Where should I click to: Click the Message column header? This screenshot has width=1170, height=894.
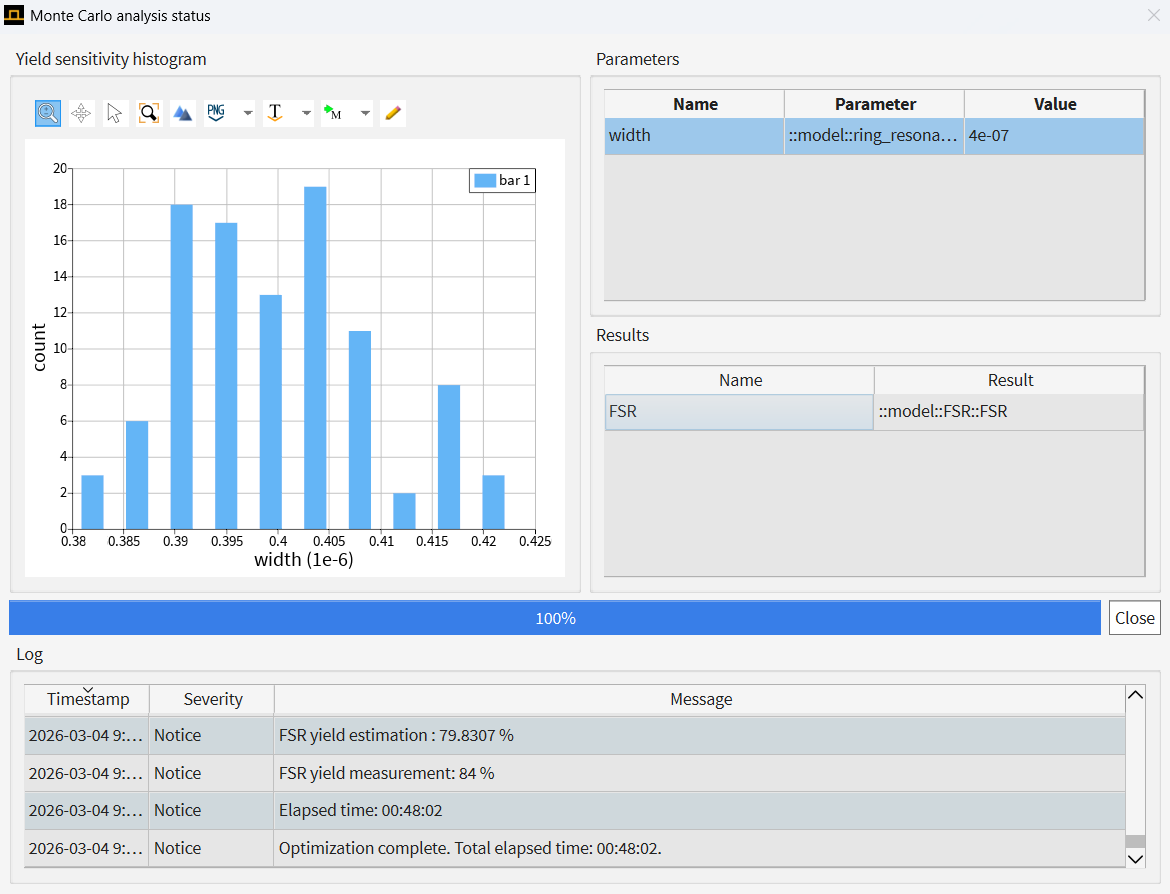point(701,699)
